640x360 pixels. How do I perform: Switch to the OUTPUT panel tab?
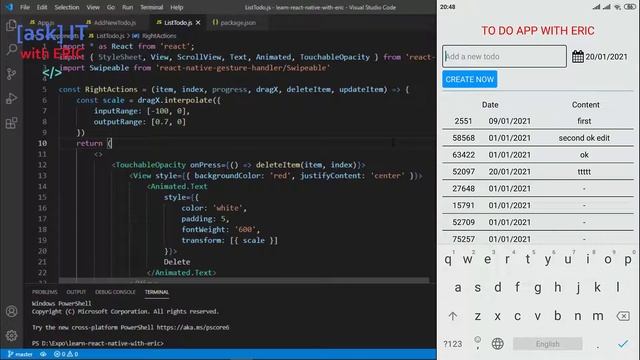(x=76, y=292)
